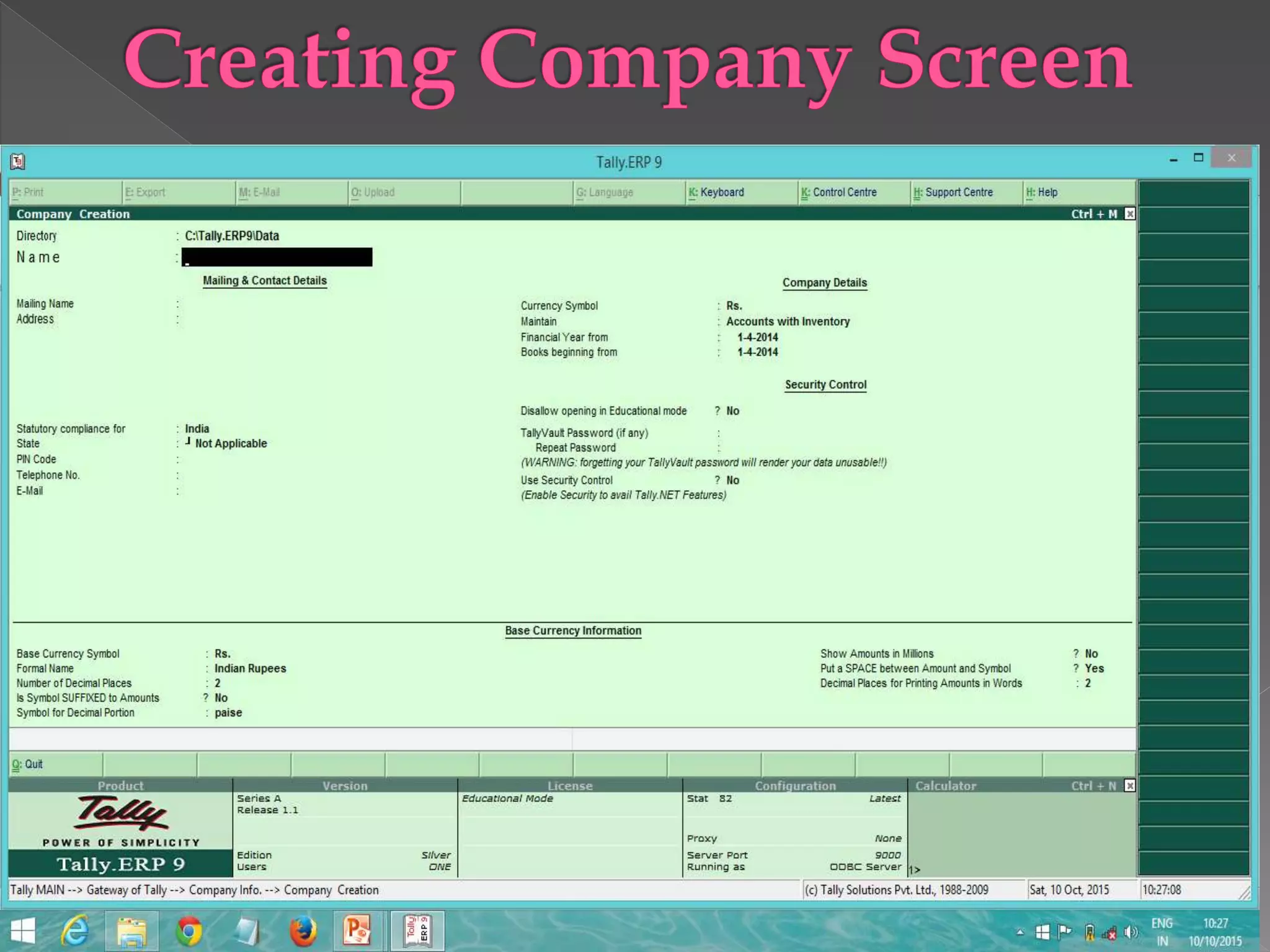Close the Company Creation panel with X
The height and width of the screenshot is (952, 1270).
click(1130, 214)
